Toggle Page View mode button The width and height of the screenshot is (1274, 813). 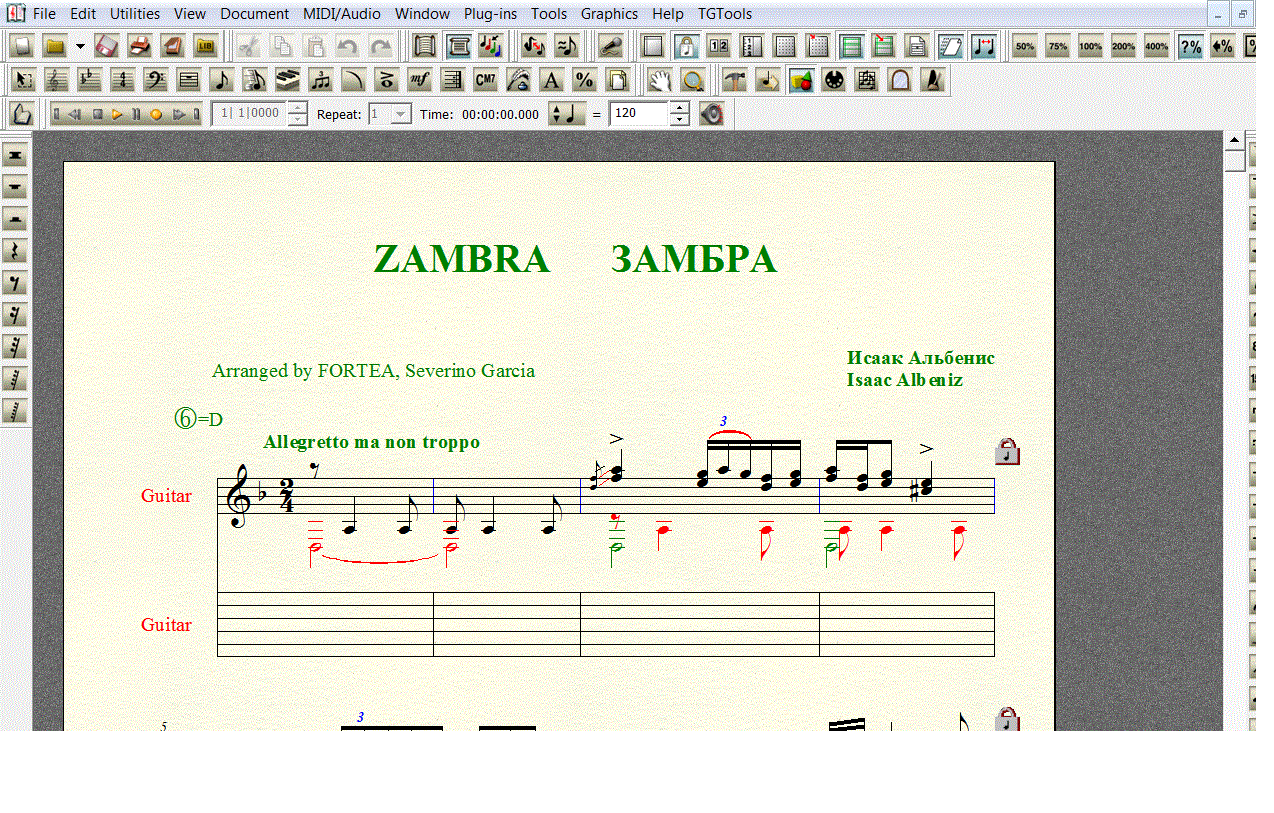[x=459, y=46]
